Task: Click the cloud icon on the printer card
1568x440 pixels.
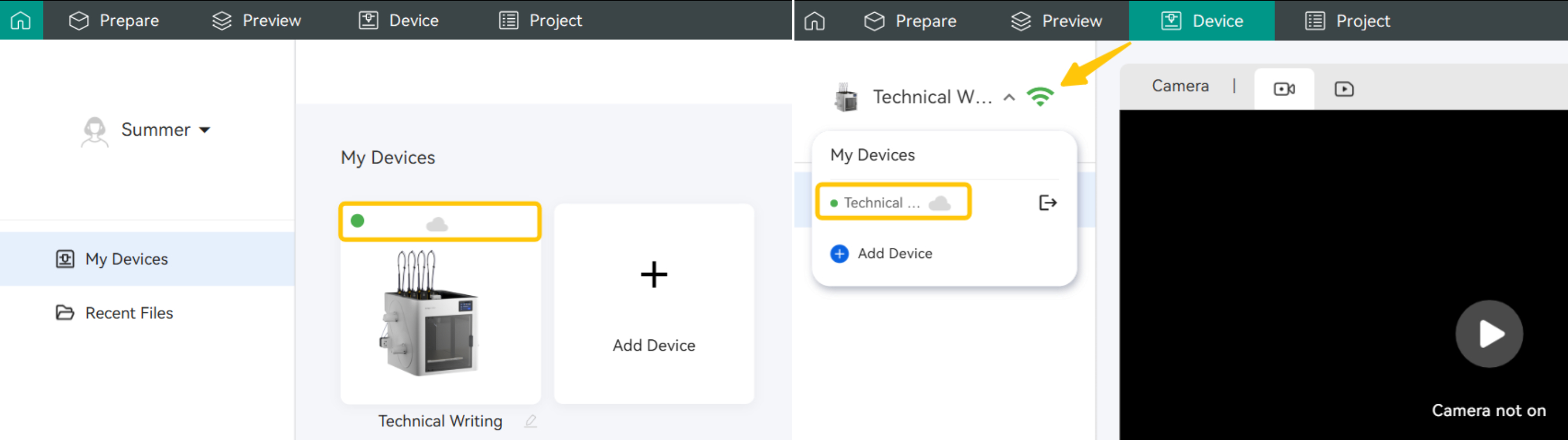Action: [437, 224]
